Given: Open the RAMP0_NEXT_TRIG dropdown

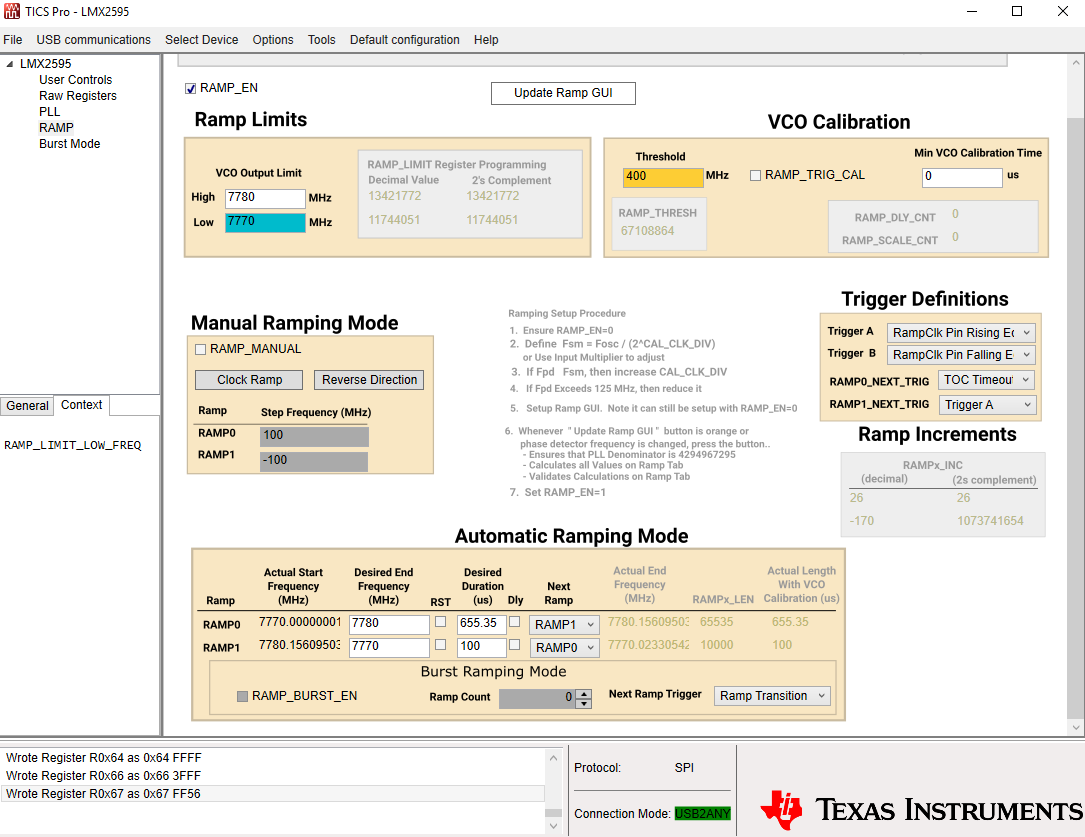Looking at the screenshot, I should click(x=986, y=380).
